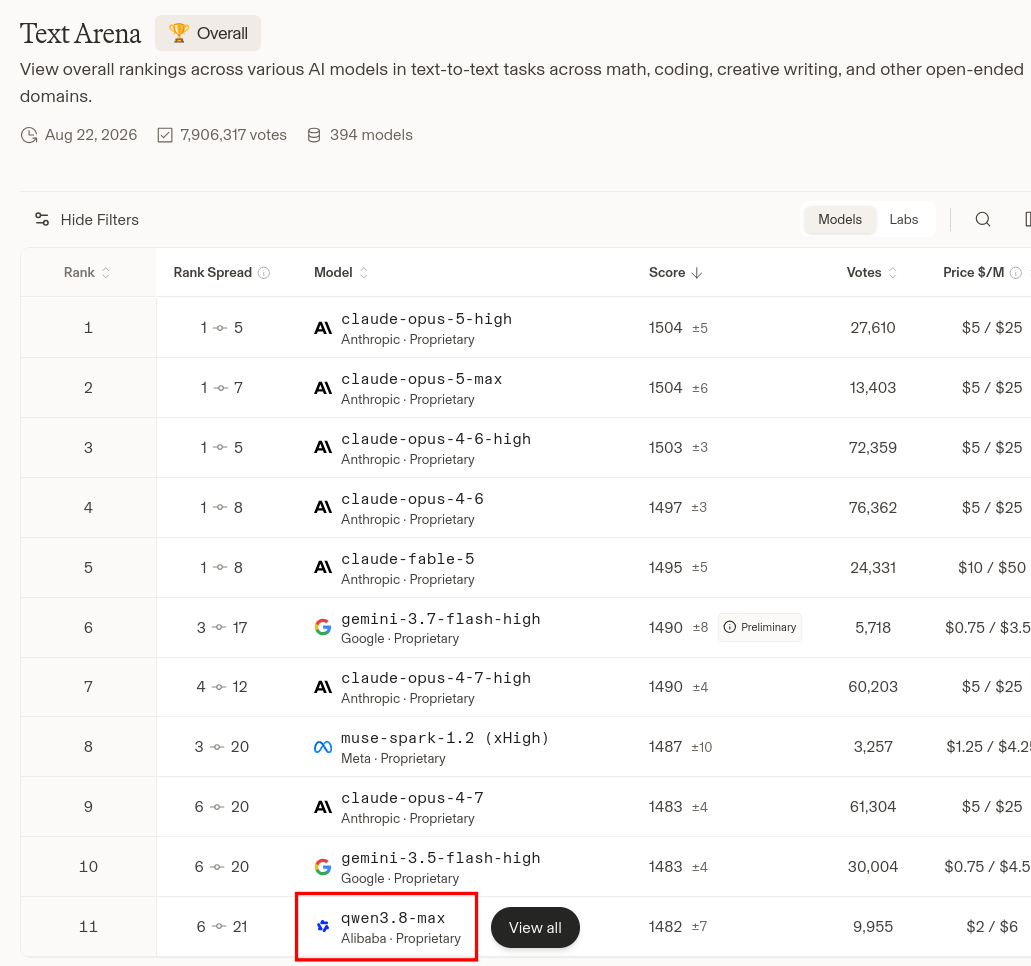1031x966 pixels.
Task: Open qwen3.8-max model link
Action: (393, 918)
